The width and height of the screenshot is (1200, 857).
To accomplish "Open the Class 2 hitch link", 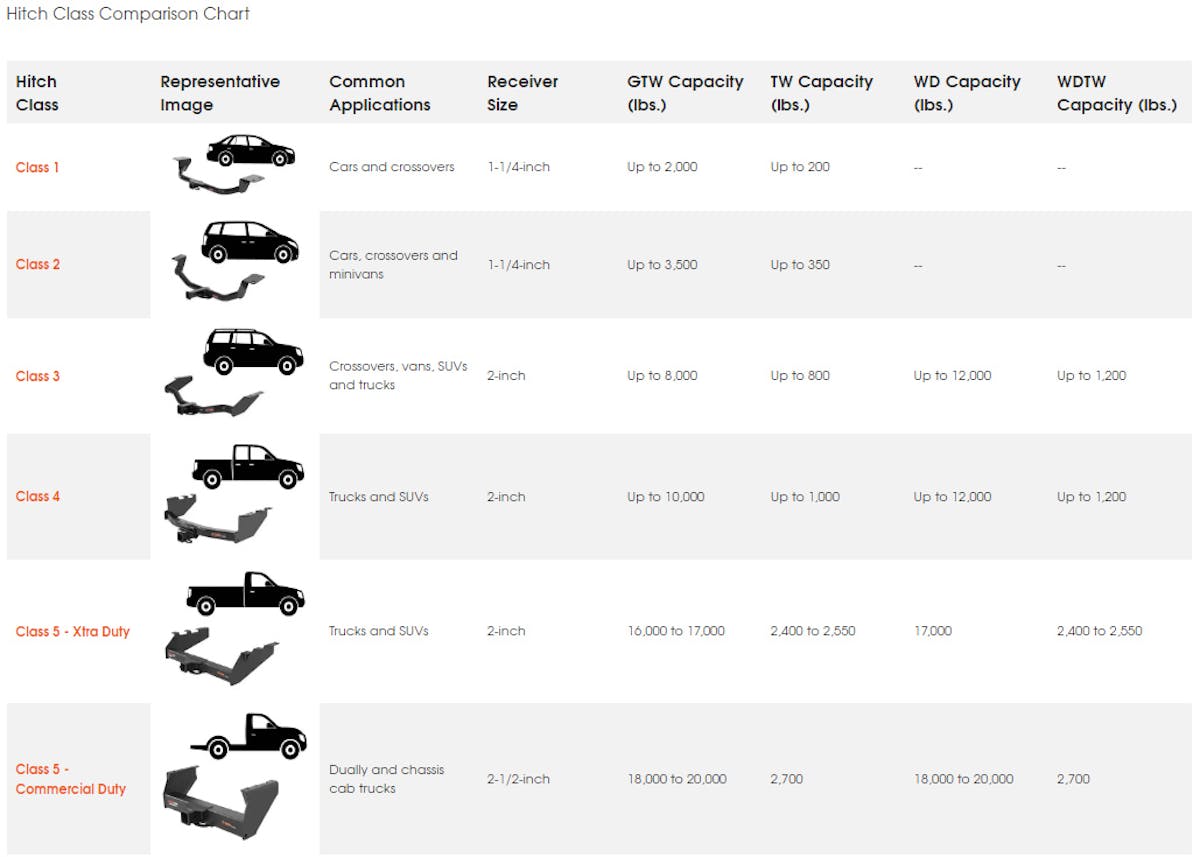I will tap(38, 264).
